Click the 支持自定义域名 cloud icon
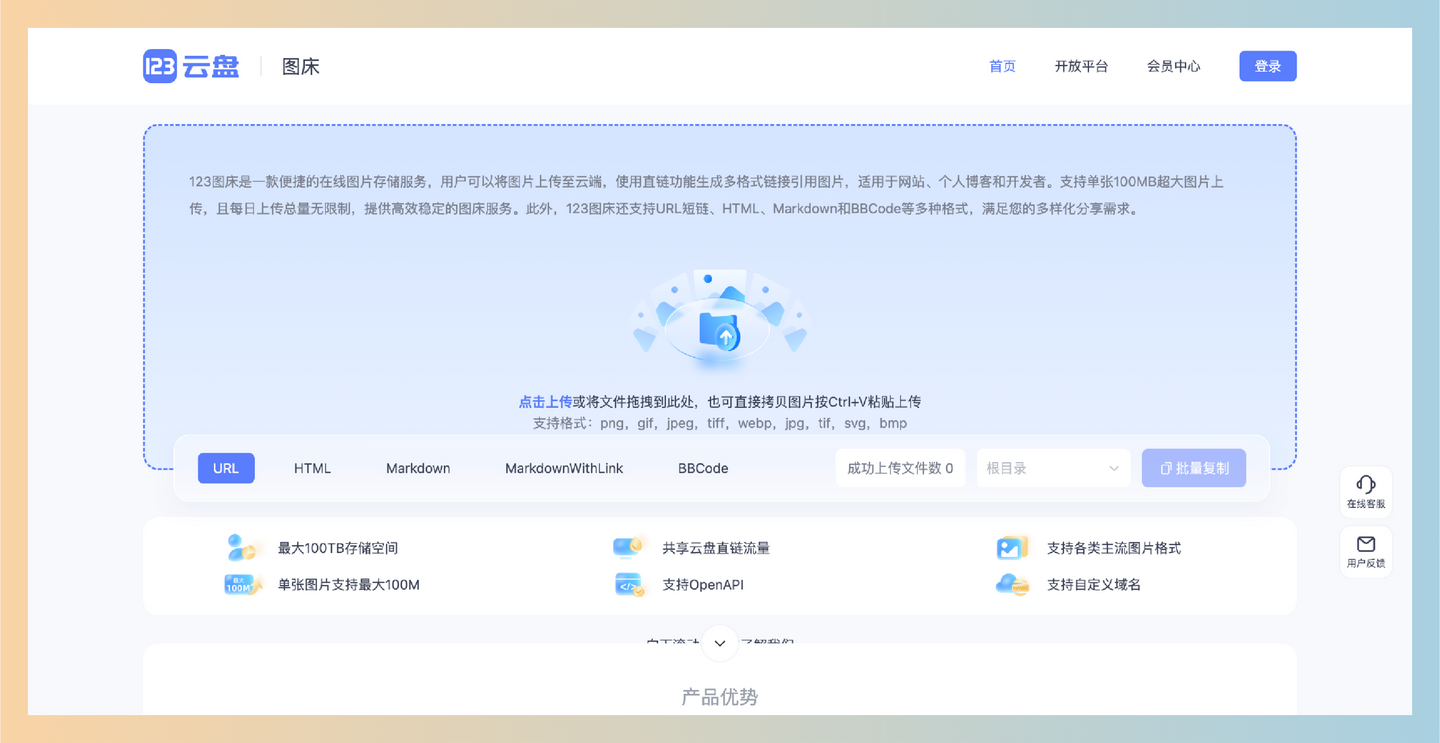 pos(1012,584)
